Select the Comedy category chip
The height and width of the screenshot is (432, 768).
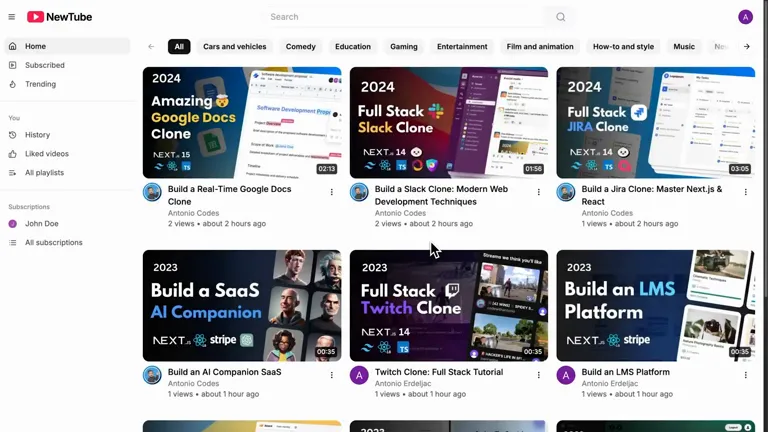click(301, 47)
